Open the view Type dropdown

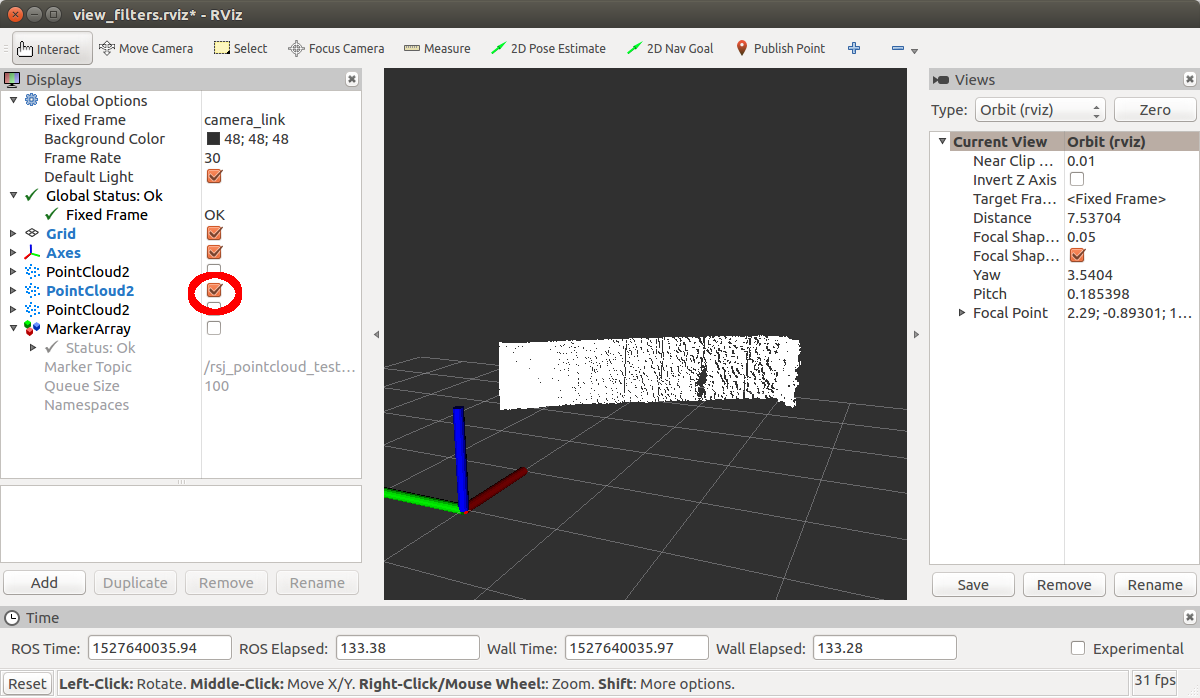click(1040, 110)
